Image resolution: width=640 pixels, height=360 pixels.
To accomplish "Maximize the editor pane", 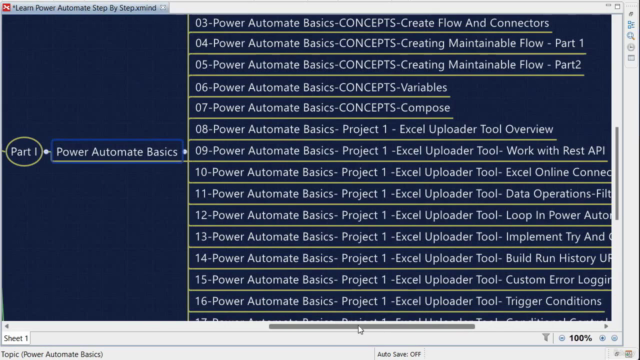I will (618, 6).
